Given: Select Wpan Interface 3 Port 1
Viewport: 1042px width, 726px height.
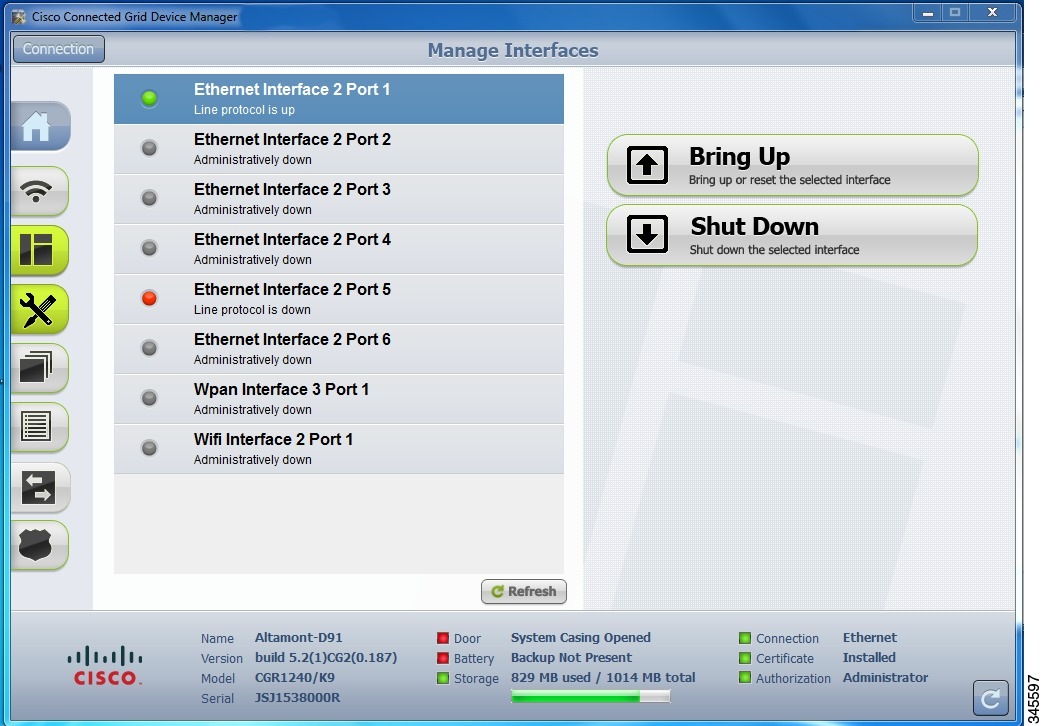Looking at the screenshot, I should coord(340,398).
